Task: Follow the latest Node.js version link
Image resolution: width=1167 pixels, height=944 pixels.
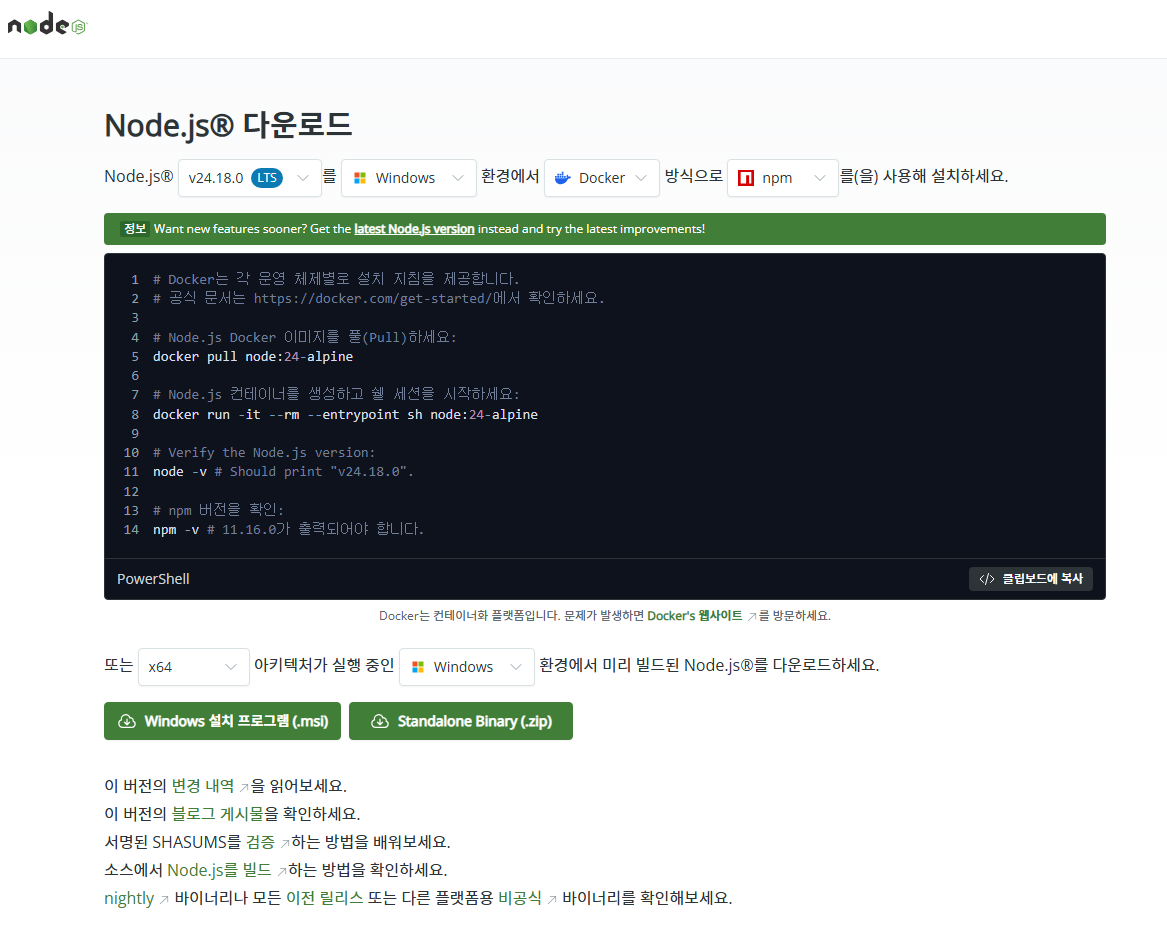Action: pyautogui.click(x=414, y=229)
